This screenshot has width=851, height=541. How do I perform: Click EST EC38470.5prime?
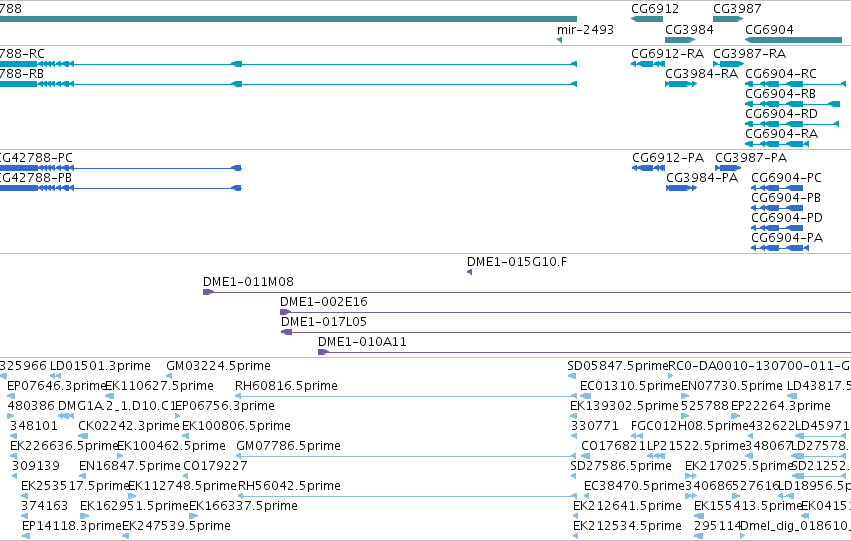(x=634, y=486)
